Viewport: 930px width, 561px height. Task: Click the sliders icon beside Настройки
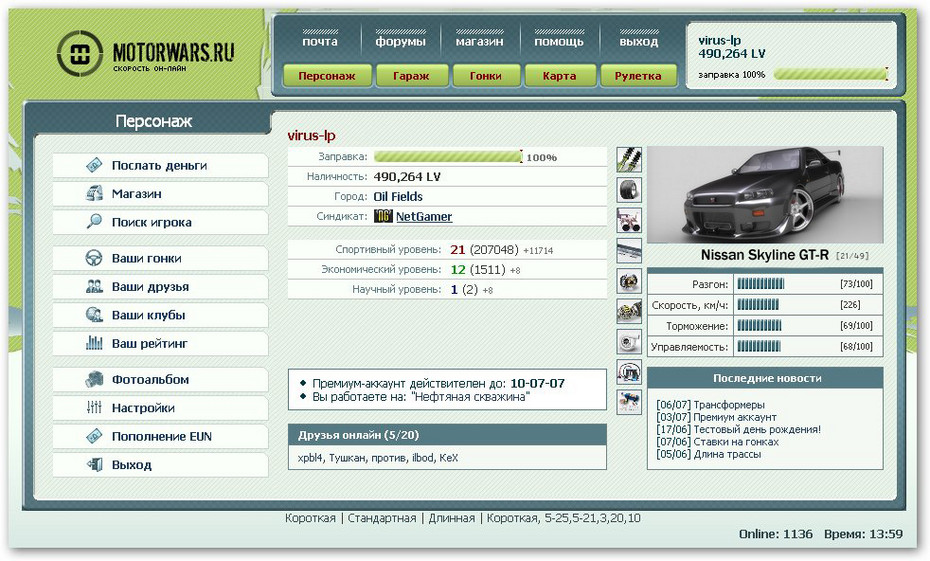94,407
